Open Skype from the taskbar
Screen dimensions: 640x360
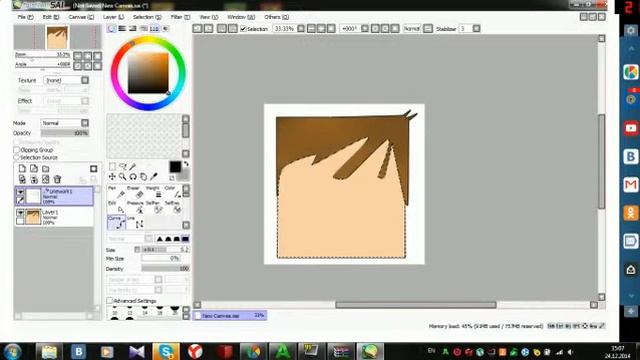[166, 351]
